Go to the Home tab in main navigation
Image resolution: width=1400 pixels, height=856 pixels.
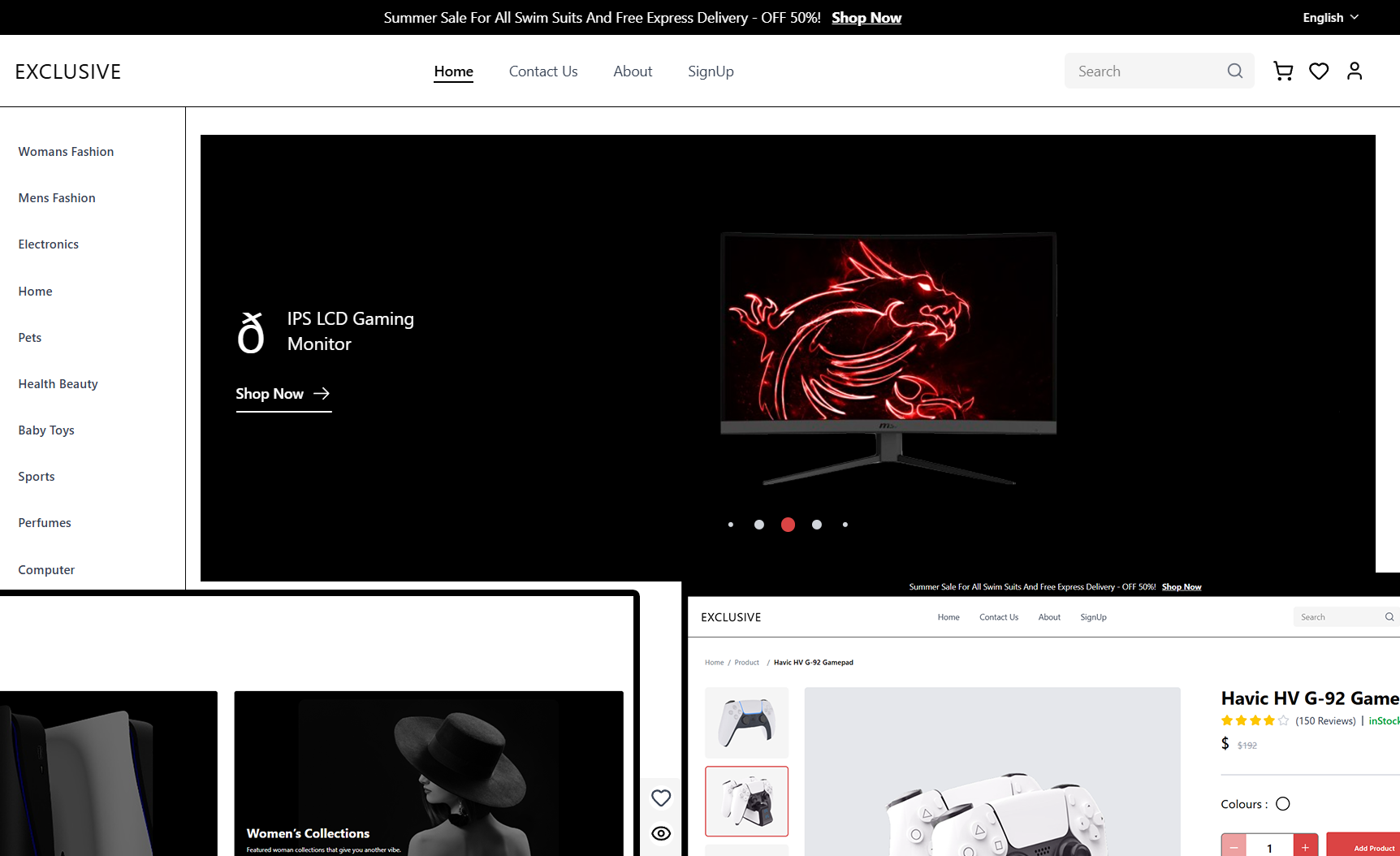453,71
